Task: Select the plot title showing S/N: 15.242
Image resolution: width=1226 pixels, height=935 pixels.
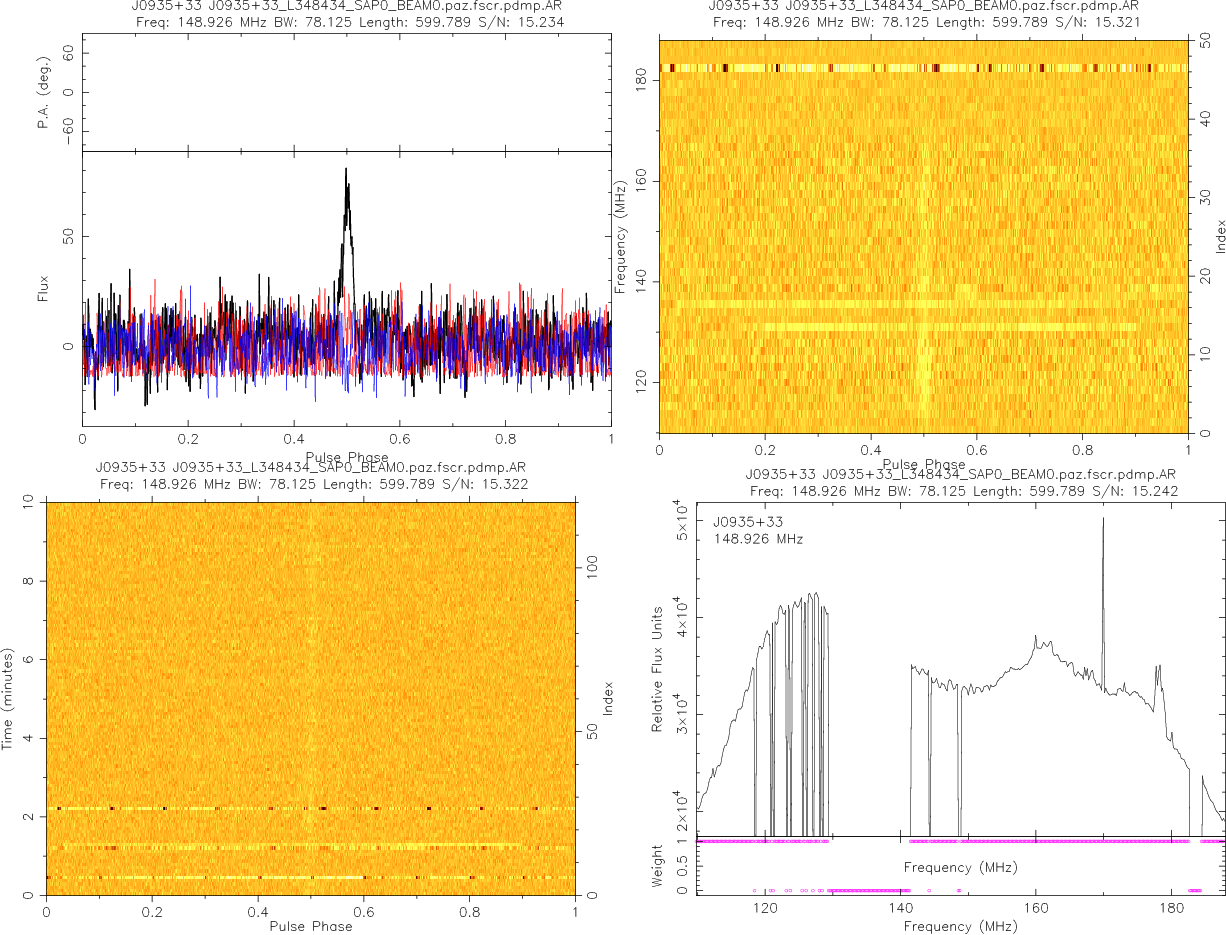Action: [960, 491]
